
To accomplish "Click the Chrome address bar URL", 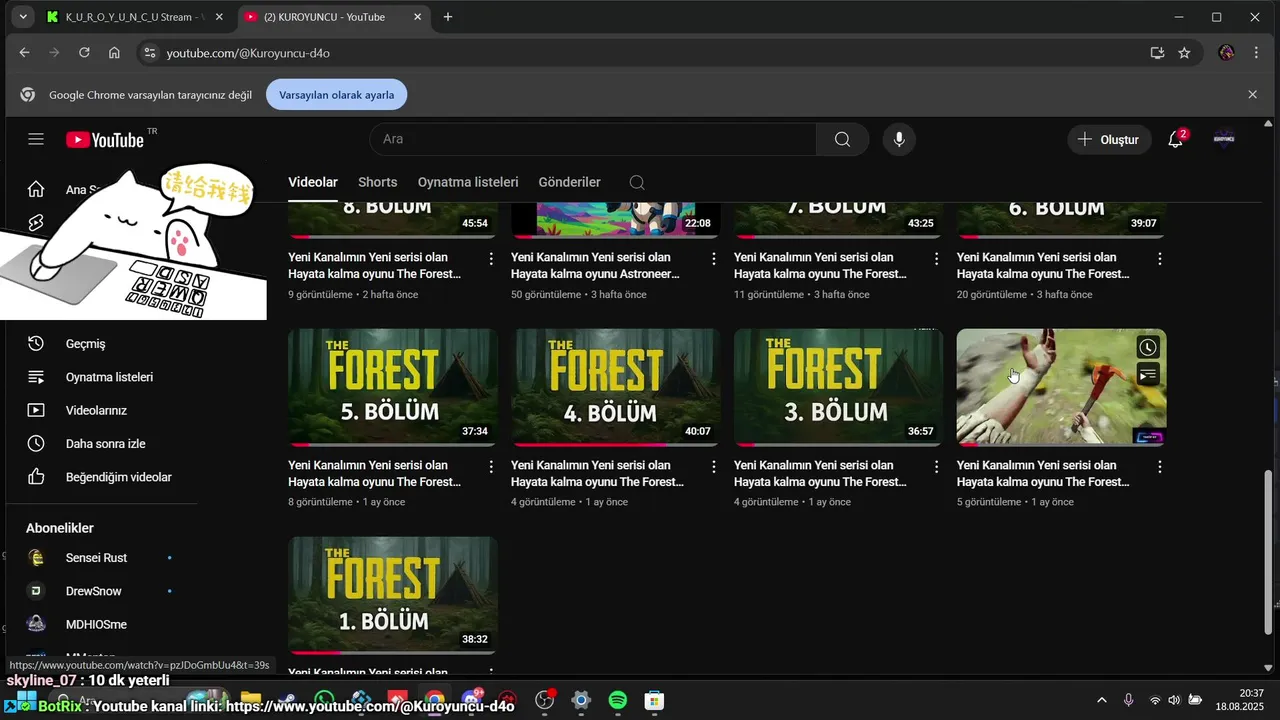I will (248, 53).
